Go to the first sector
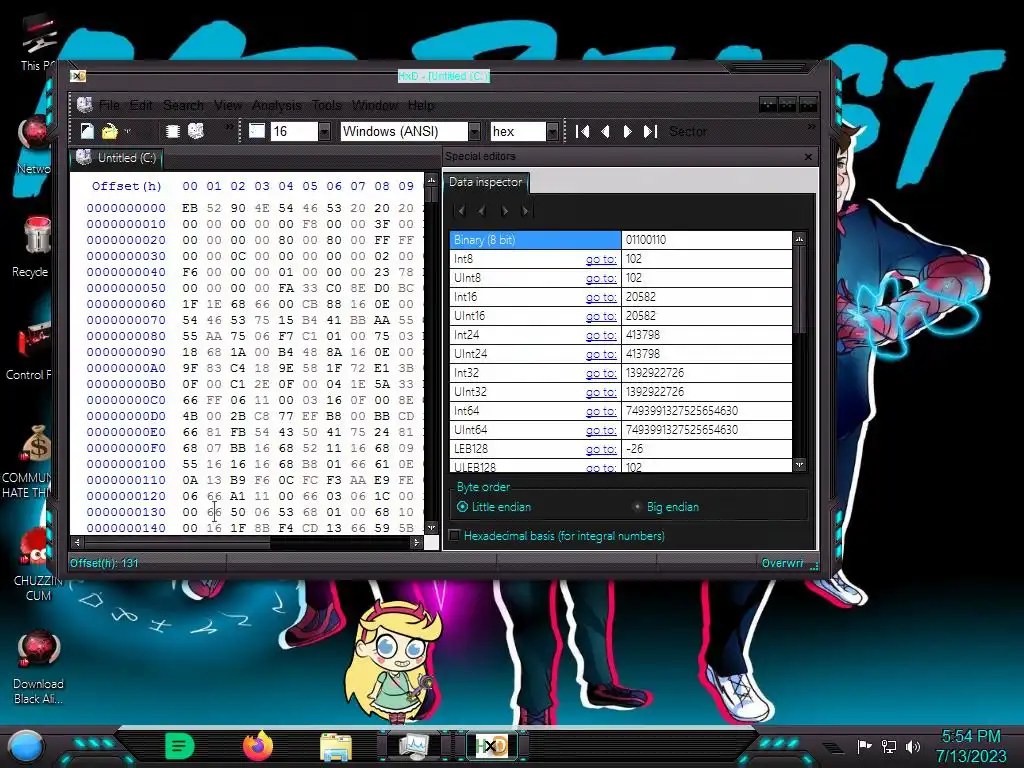The image size is (1024, 768). pos(583,132)
